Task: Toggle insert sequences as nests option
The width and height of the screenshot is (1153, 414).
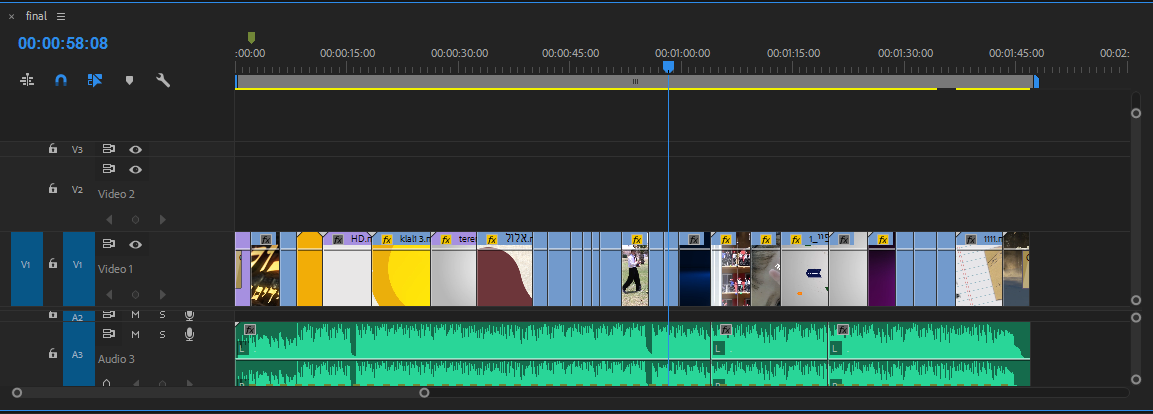Action: tap(27, 80)
